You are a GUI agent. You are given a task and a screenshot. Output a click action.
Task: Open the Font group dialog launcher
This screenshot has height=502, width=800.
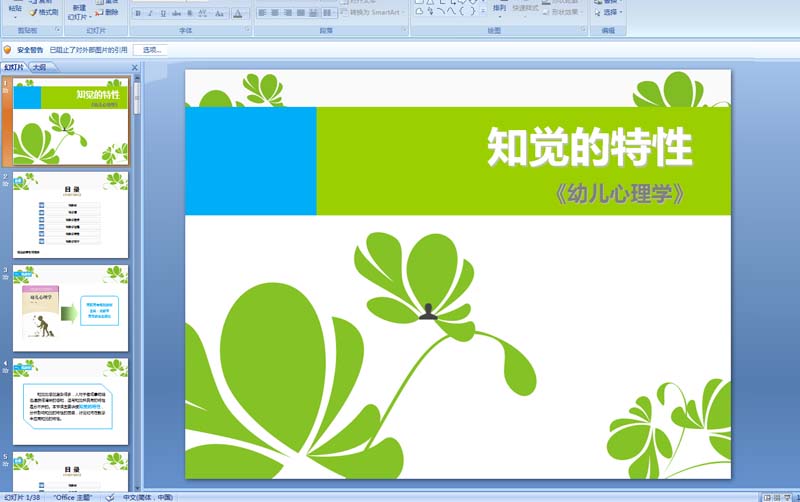click(247, 30)
